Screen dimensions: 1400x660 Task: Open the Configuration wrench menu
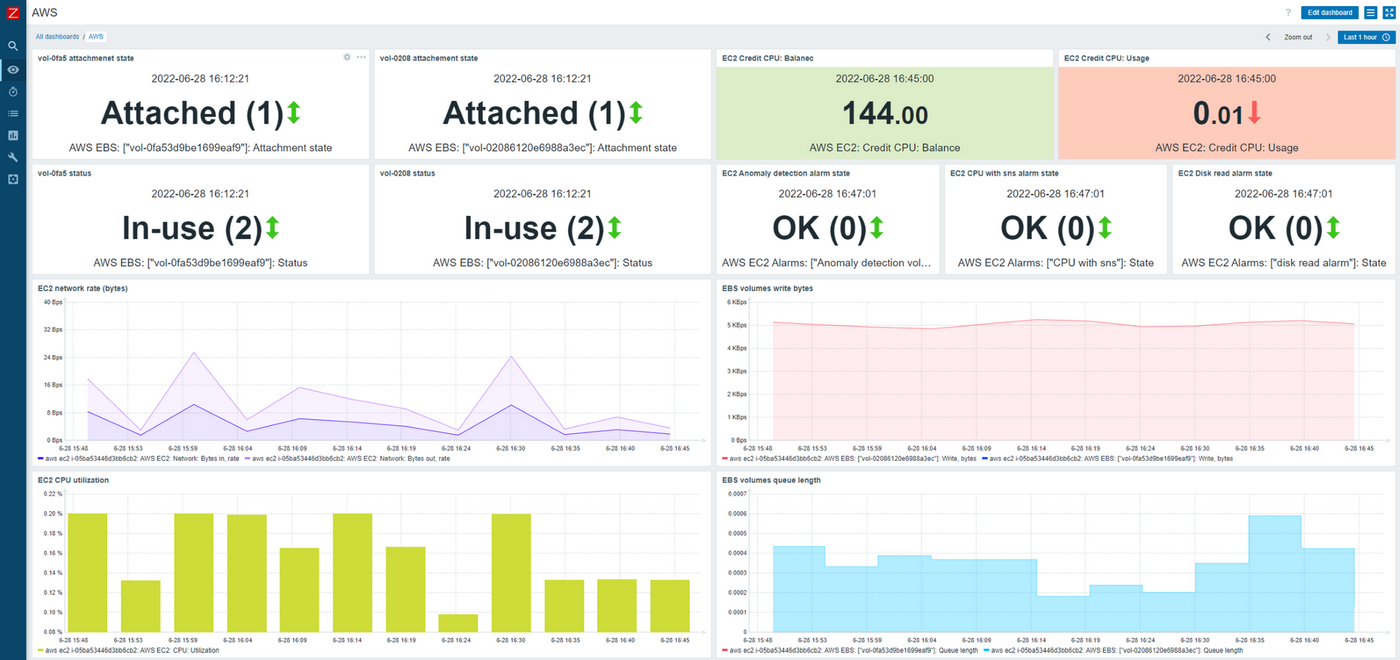click(13, 157)
